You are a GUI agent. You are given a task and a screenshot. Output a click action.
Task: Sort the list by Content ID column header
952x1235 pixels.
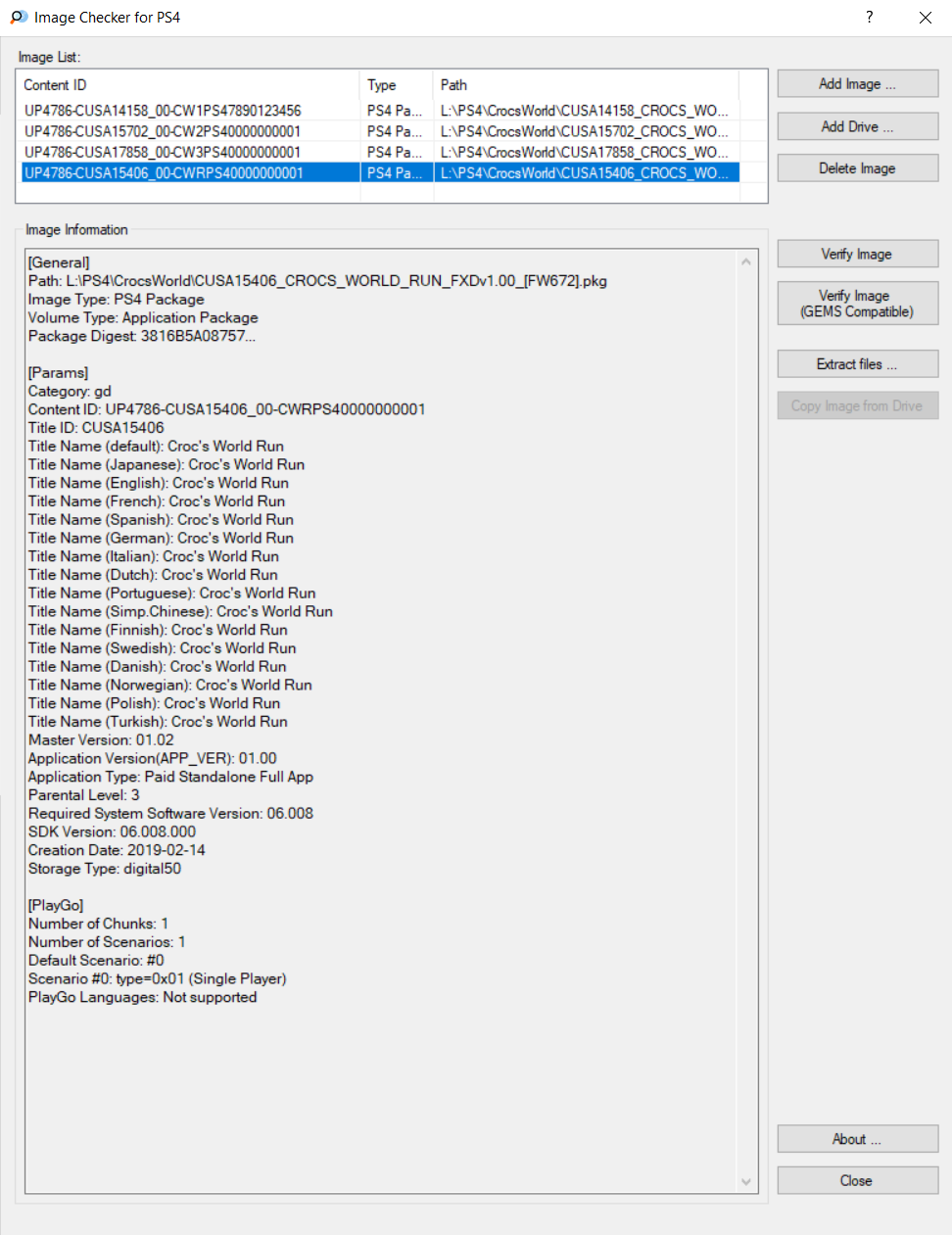[x=189, y=85]
